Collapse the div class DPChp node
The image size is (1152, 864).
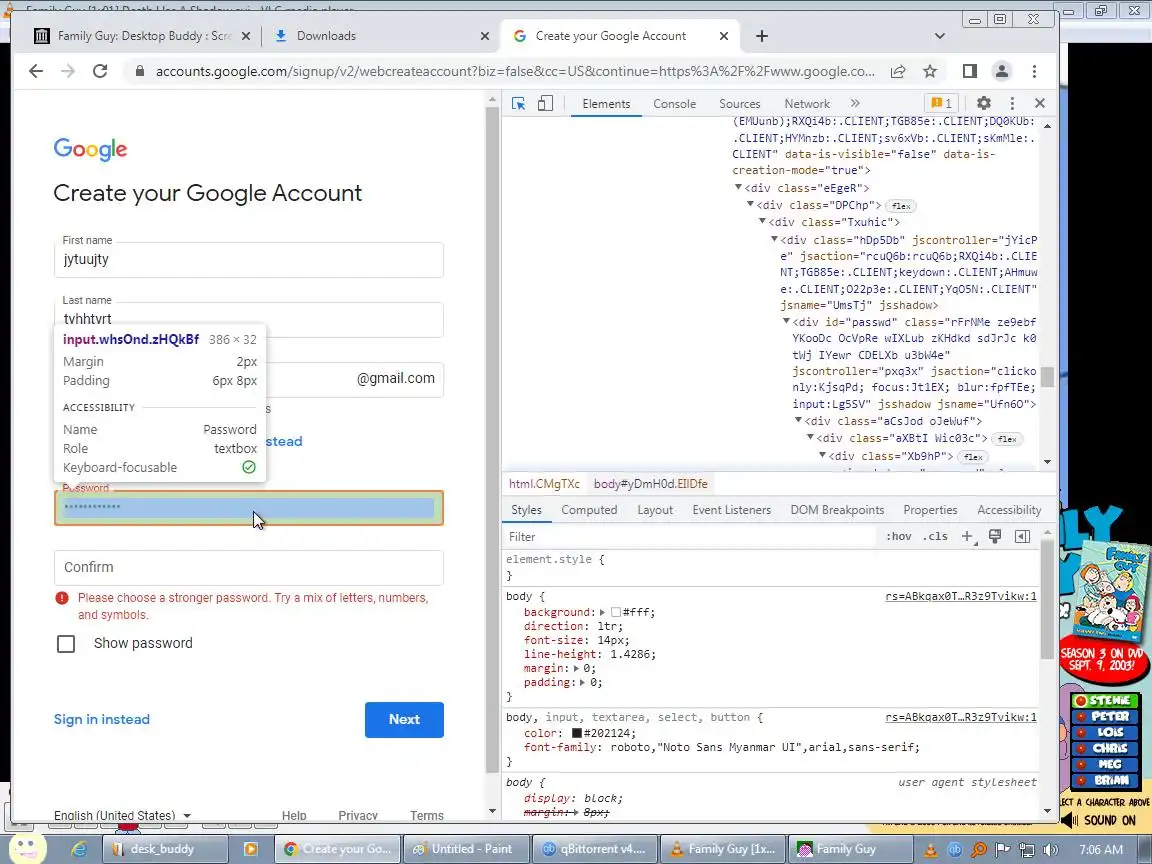[x=750, y=205]
